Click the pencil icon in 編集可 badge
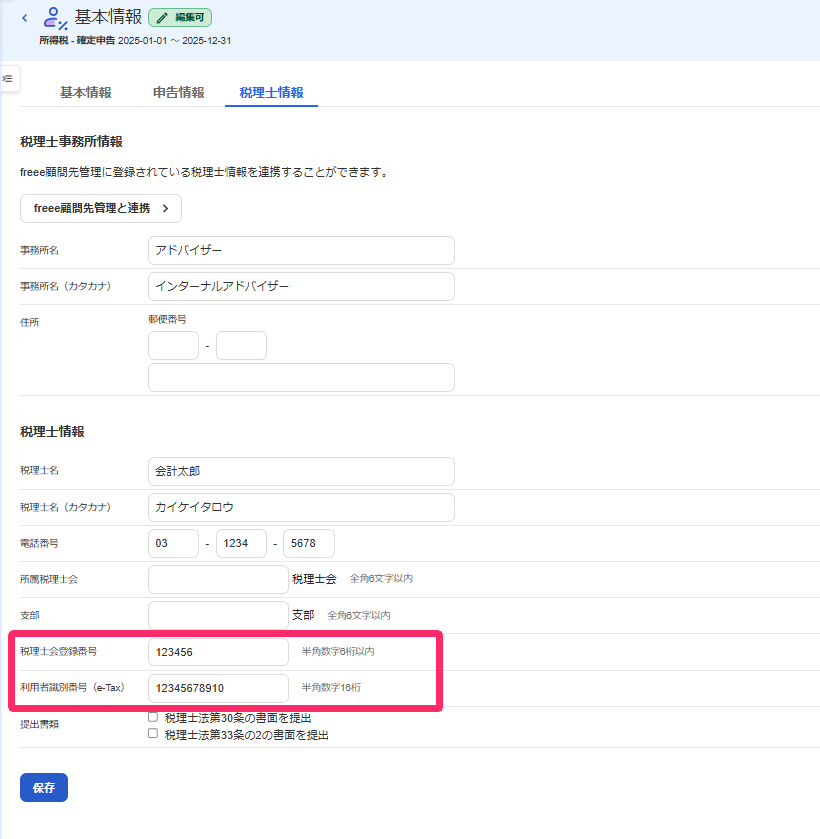Viewport: 820px width, 839px height. [162, 18]
